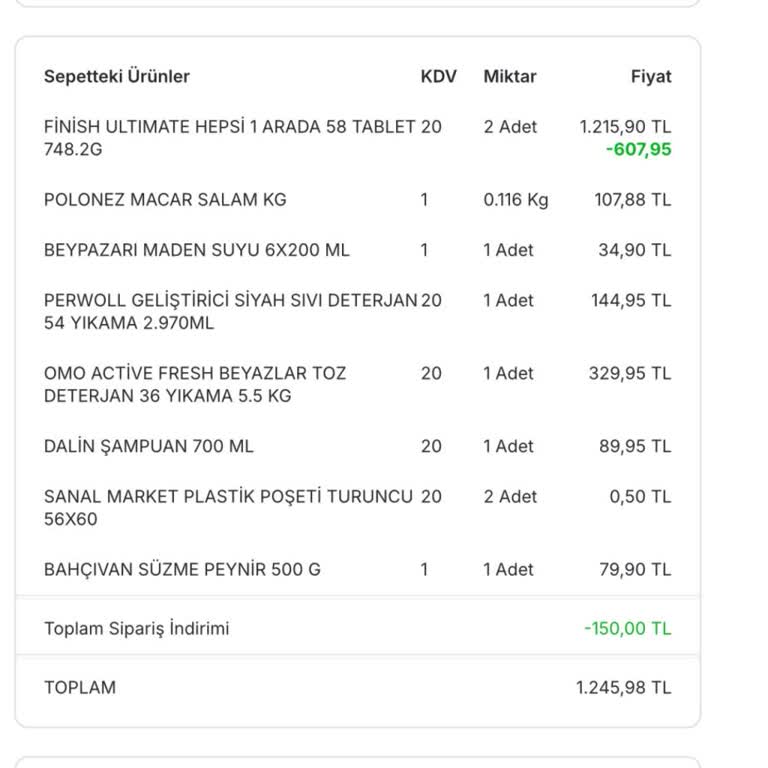Click the price 107,88 TL

pyautogui.click(x=633, y=200)
